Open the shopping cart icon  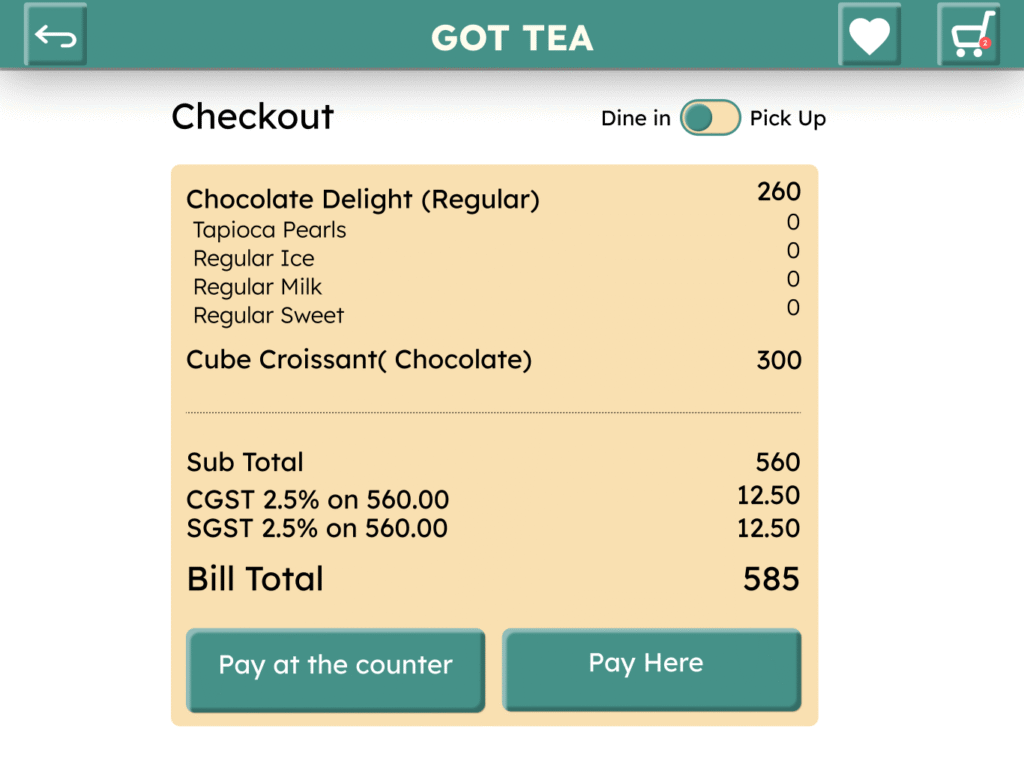968,36
